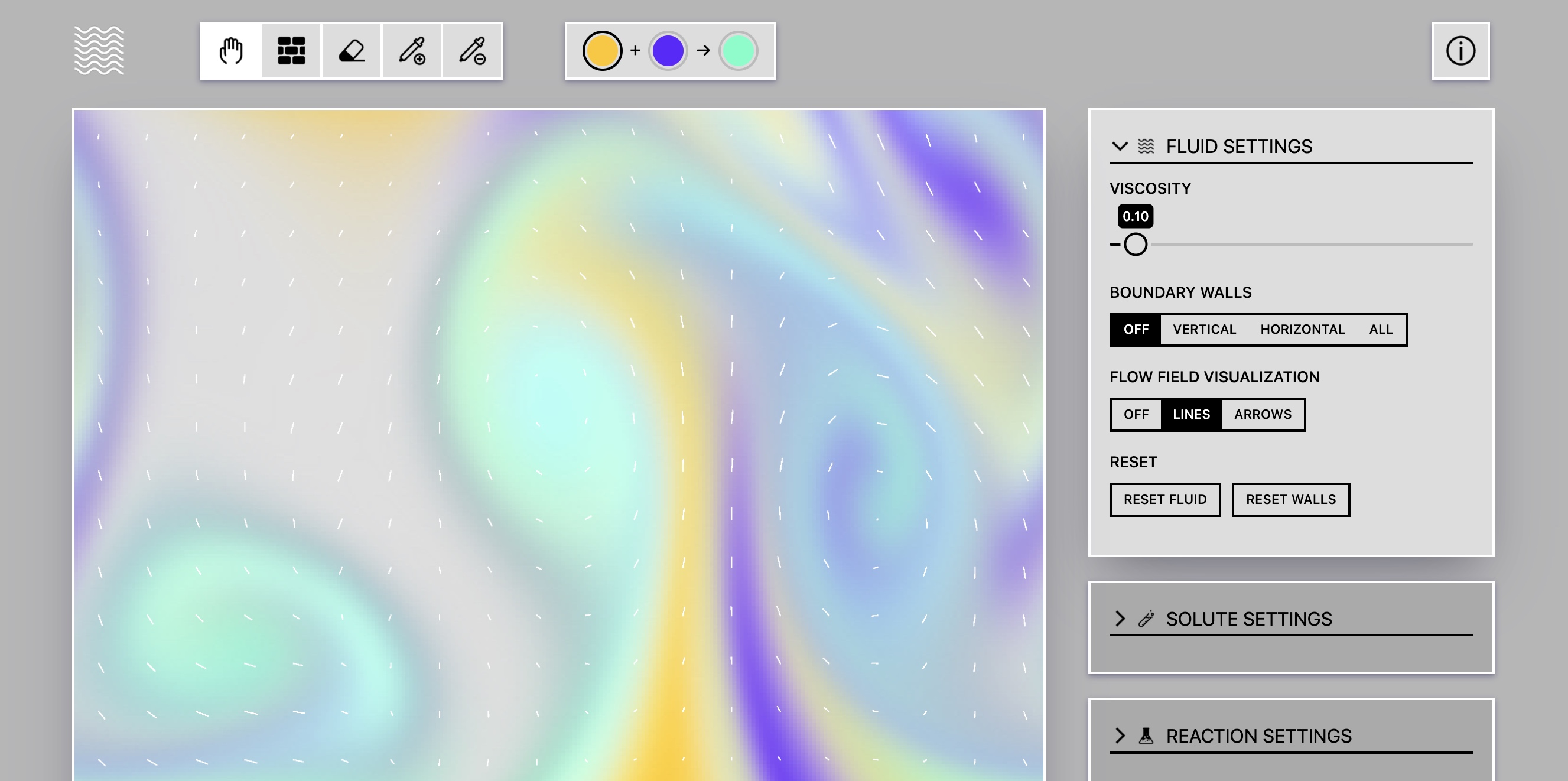Open the info button
This screenshot has height=781, width=1568.
pyautogui.click(x=1460, y=51)
